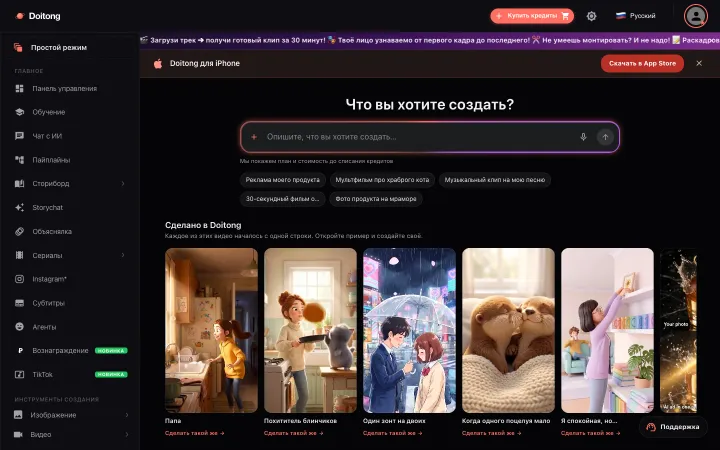Click Сделать такой же under Когда одного поцелуя мало

click(491, 433)
